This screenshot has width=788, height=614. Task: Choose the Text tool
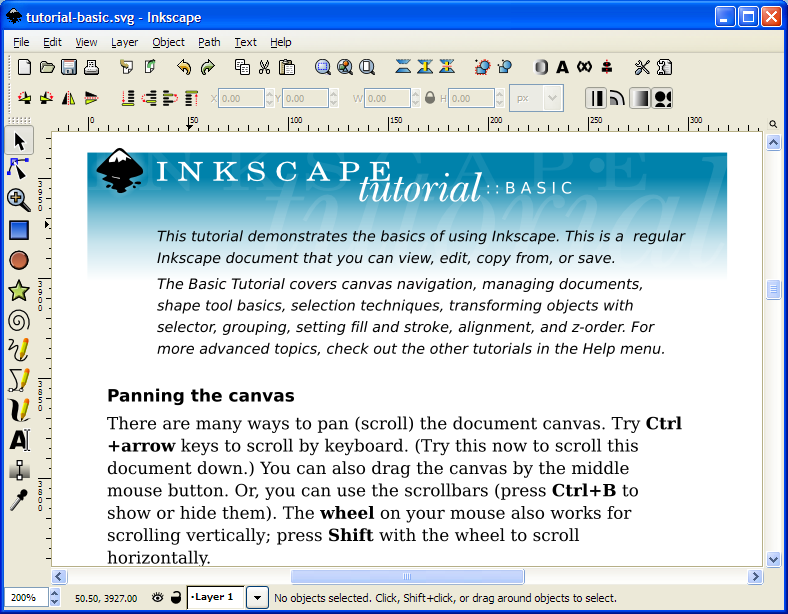(x=18, y=440)
